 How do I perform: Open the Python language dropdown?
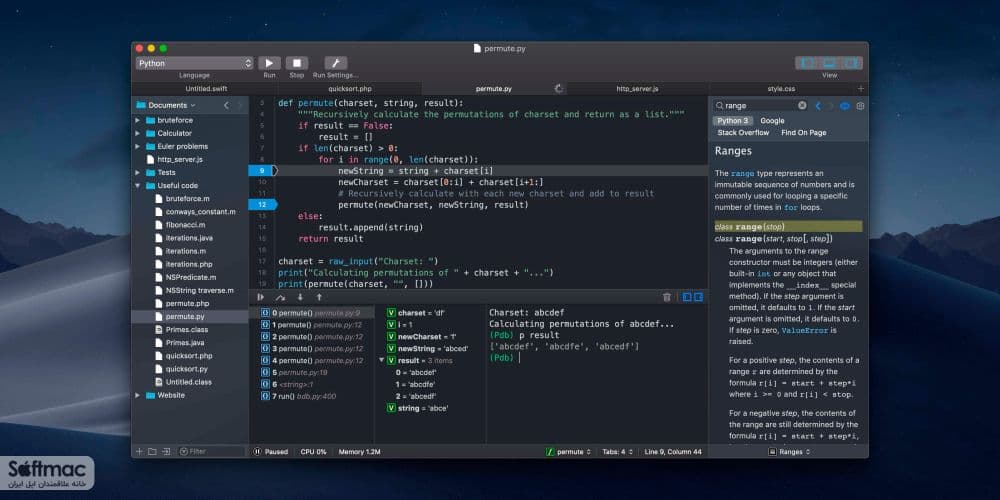click(x=195, y=63)
